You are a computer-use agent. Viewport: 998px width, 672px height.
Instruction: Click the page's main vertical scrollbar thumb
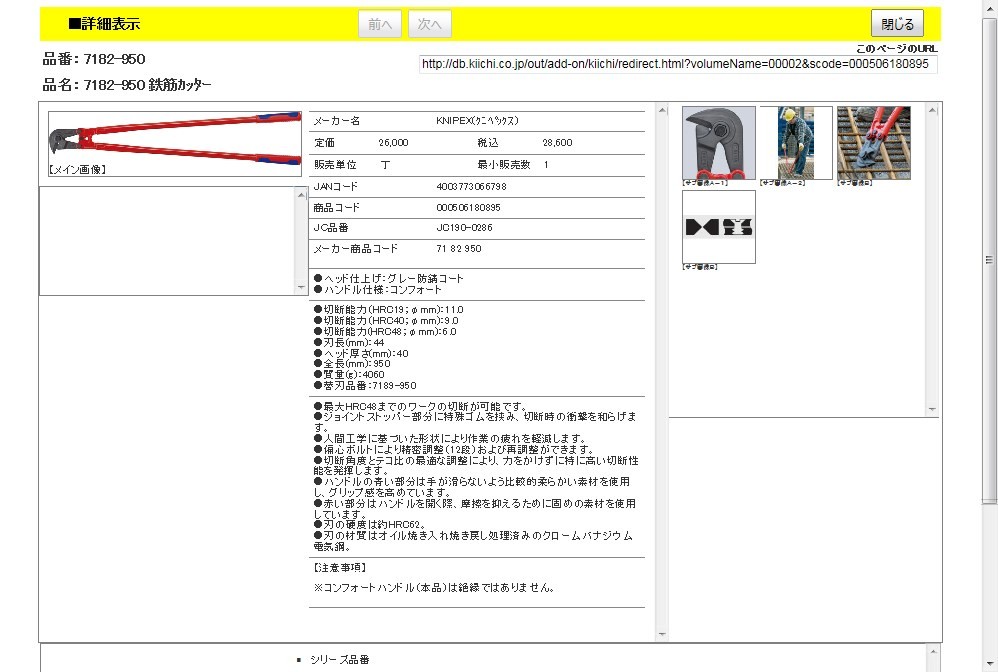click(989, 261)
